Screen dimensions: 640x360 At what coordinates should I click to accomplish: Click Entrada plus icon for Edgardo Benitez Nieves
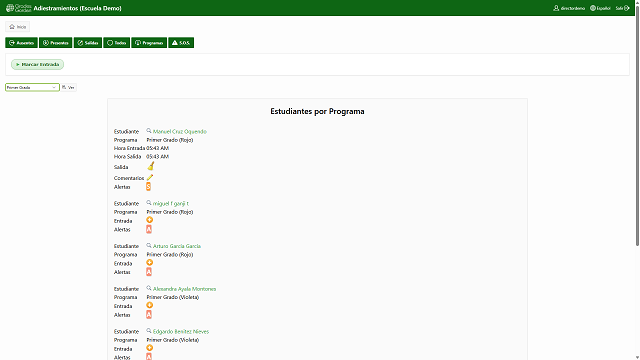(x=149, y=348)
